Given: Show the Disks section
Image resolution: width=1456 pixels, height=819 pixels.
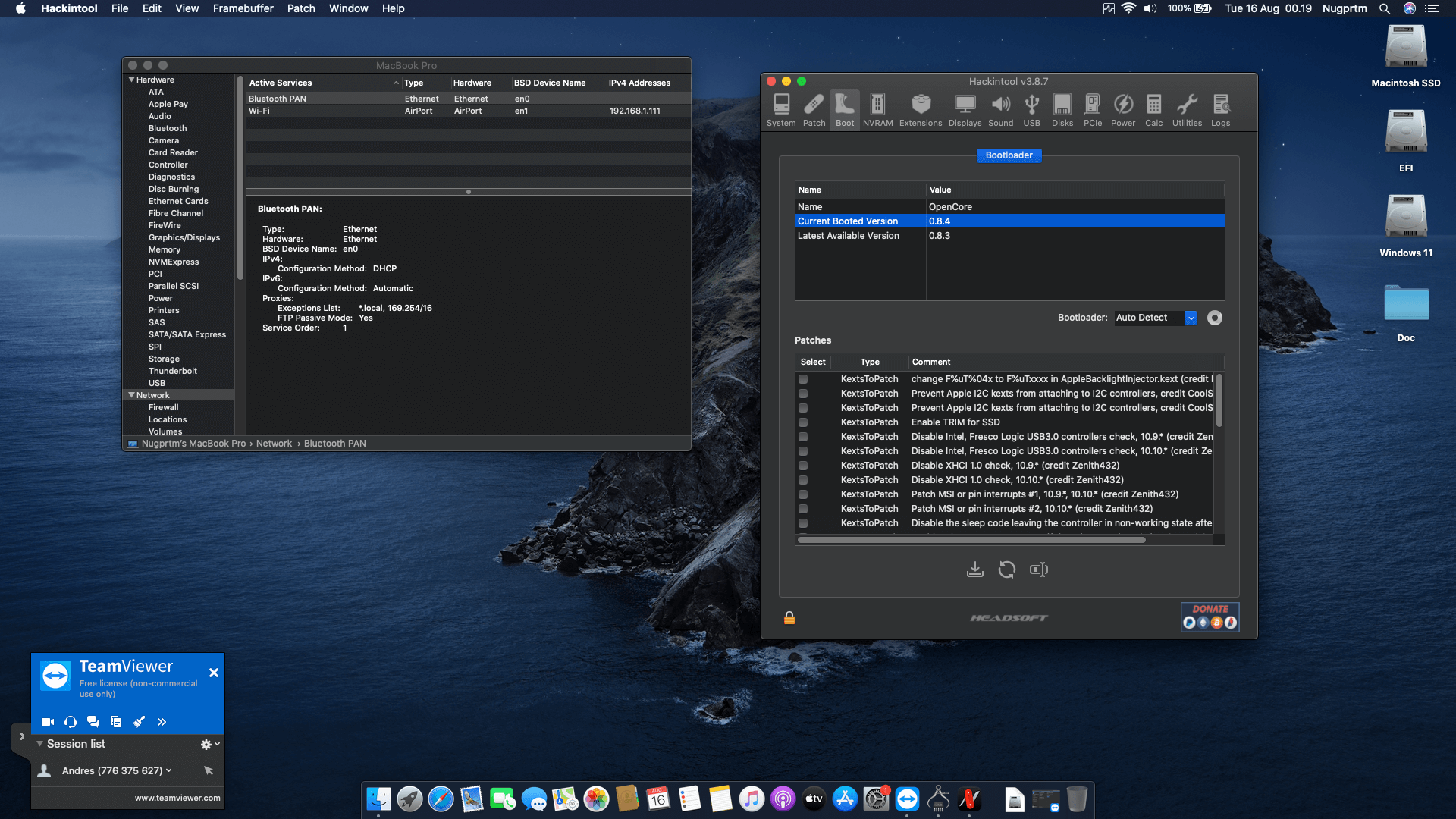Looking at the screenshot, I should (1062, 110).
